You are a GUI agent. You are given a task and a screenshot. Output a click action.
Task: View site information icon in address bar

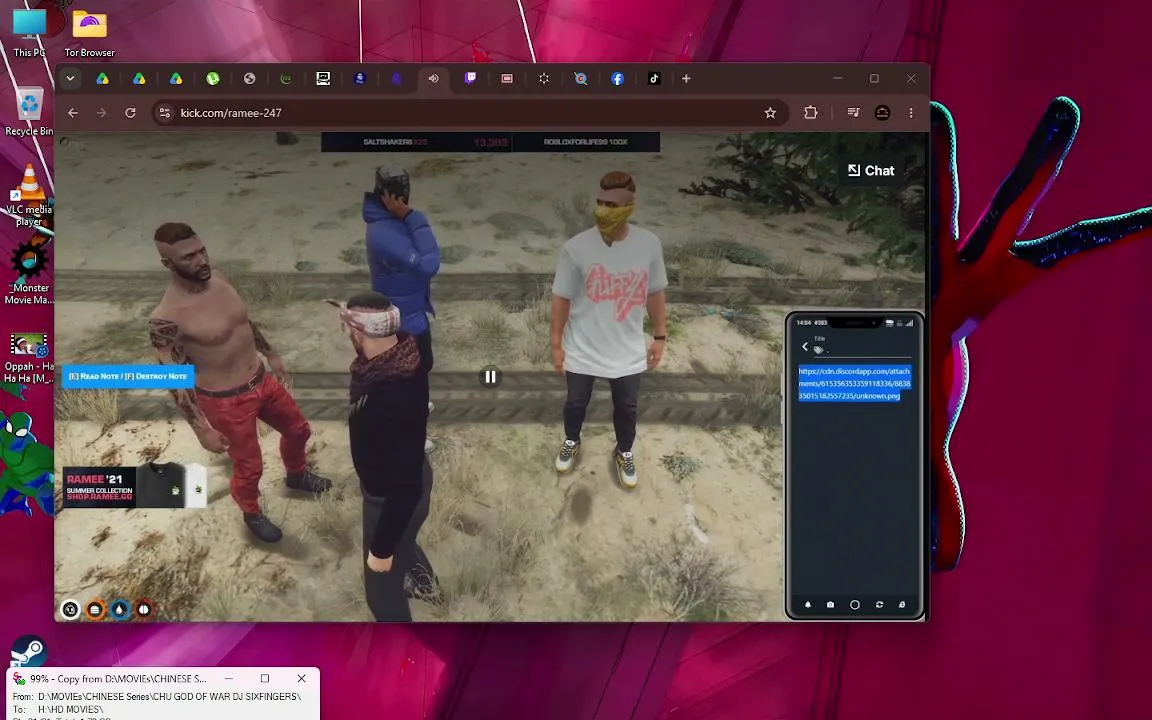click(x=165, y=113)
